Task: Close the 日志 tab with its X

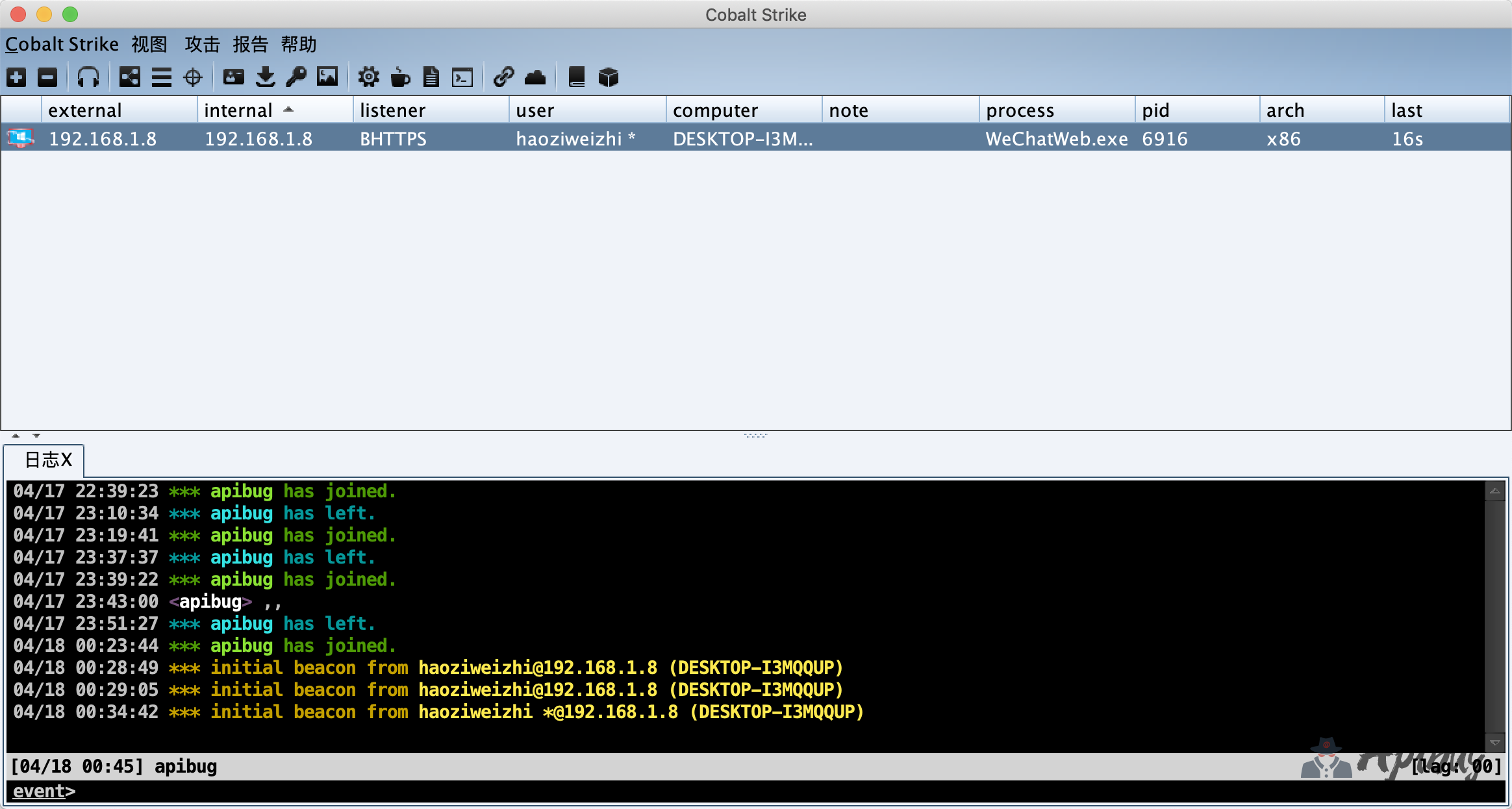Action: click(x=67, y=460)
